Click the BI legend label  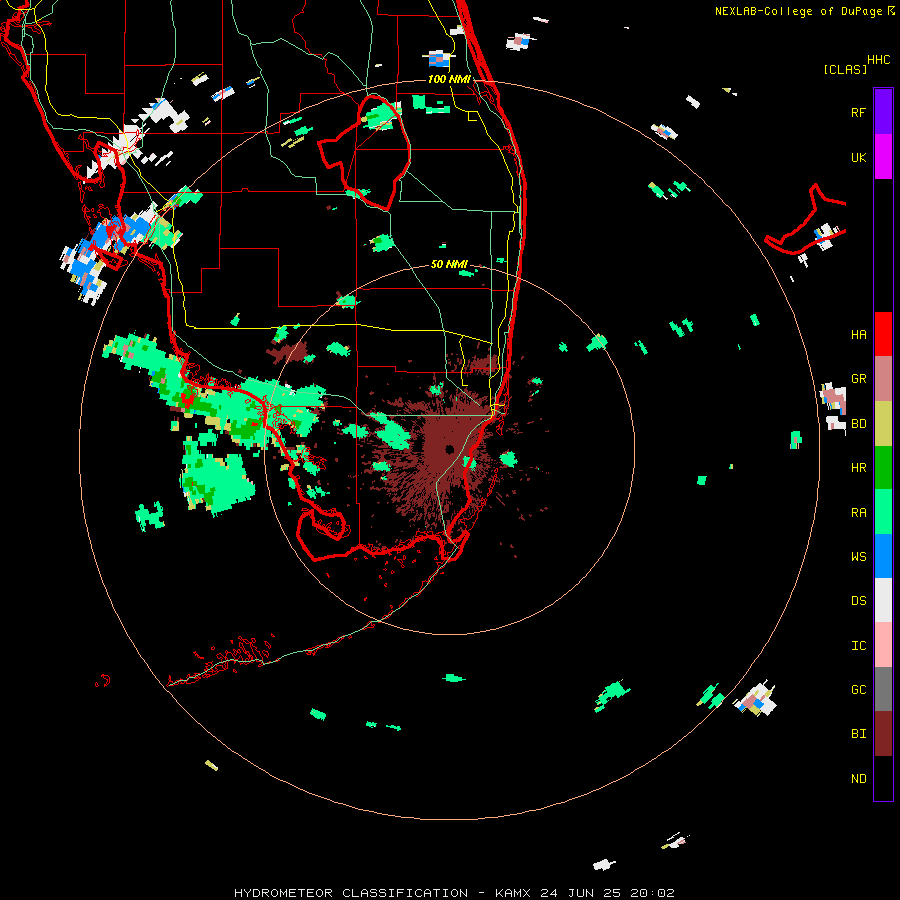tap(858, 734)
